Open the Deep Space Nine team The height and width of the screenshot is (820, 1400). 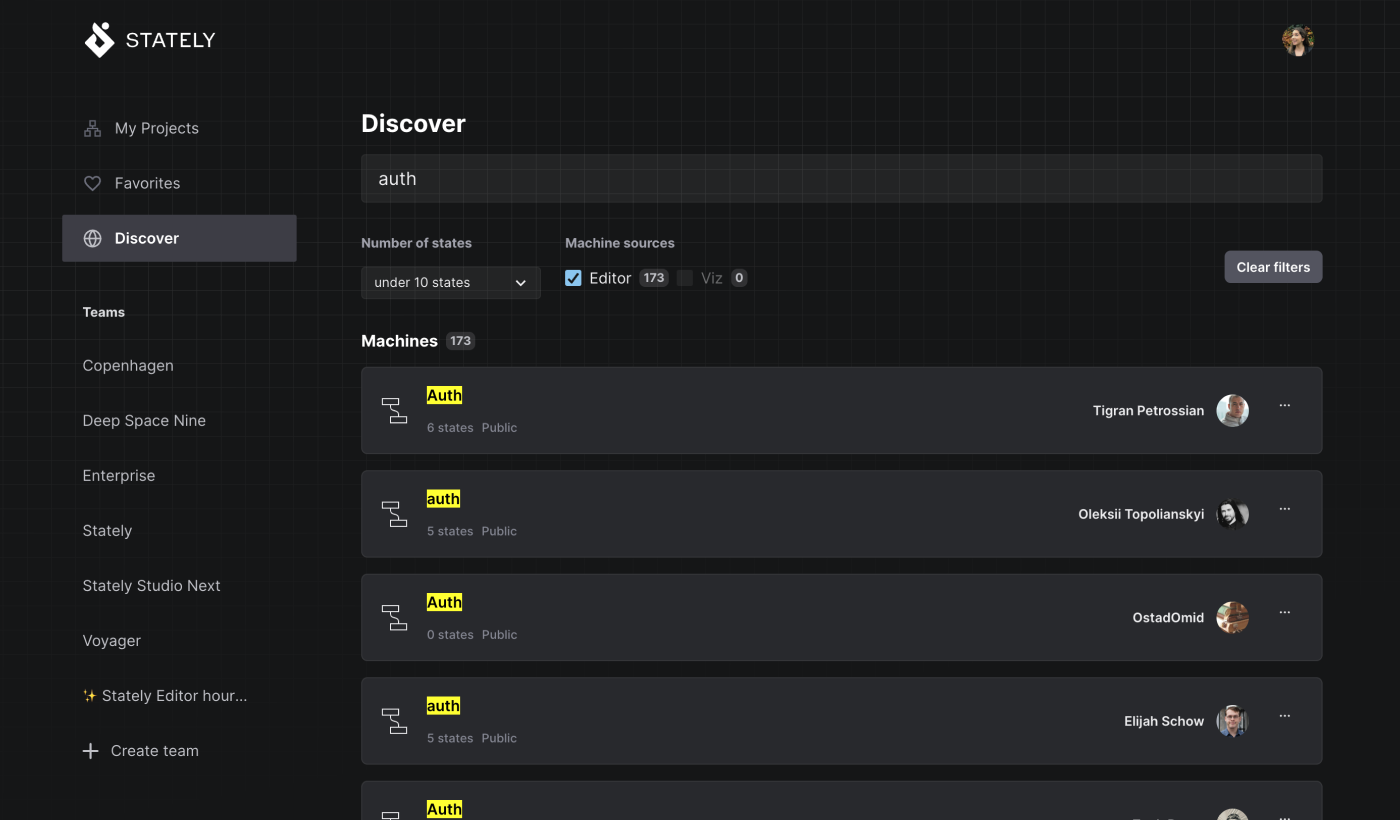144,421
